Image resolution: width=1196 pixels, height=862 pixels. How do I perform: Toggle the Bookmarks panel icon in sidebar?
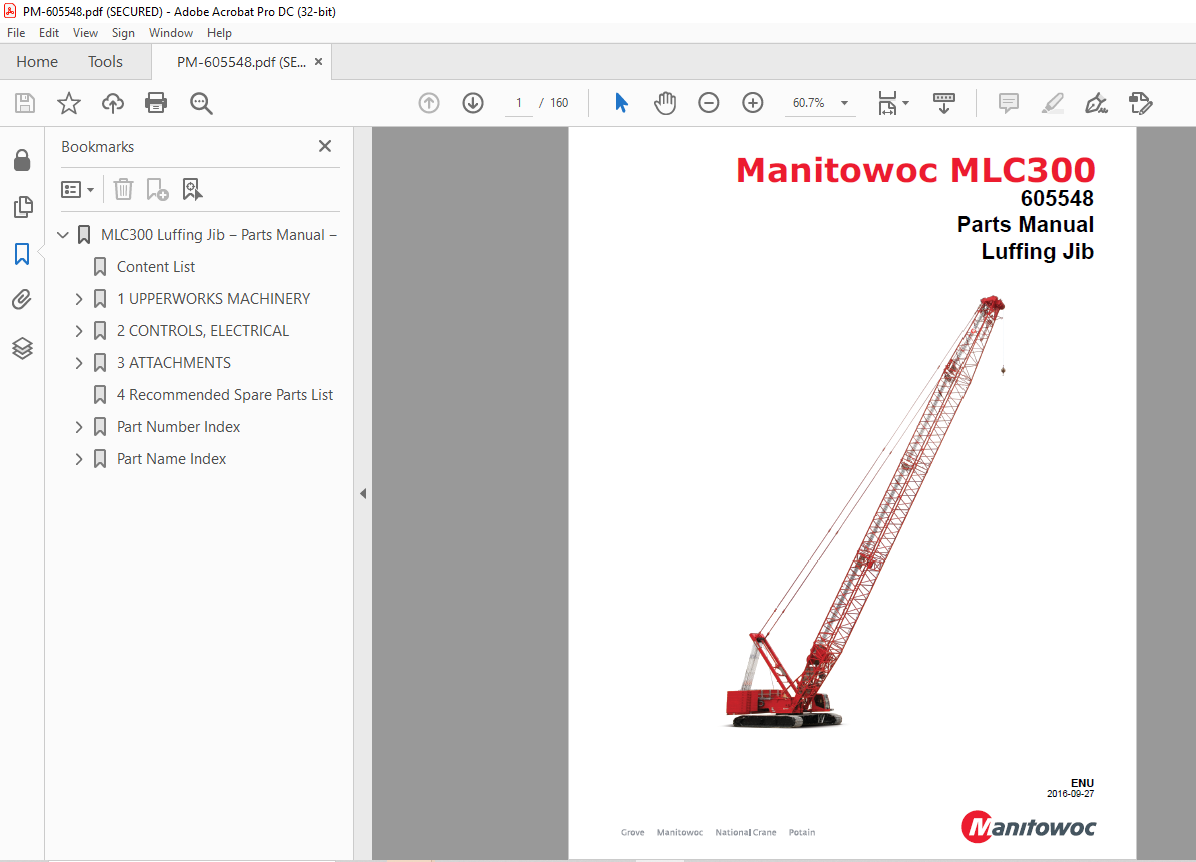[22, 254]
